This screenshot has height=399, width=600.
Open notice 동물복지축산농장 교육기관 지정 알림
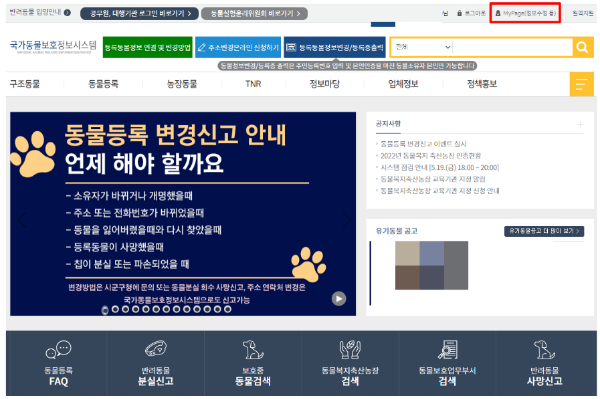pos(433,179)
